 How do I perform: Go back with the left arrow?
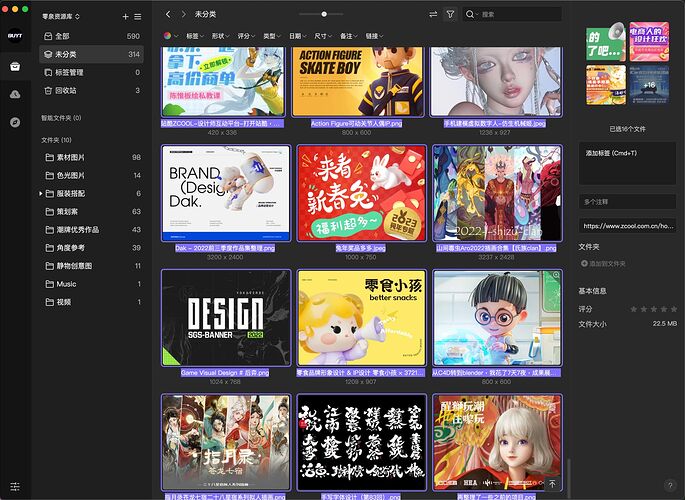pos(168,15)
